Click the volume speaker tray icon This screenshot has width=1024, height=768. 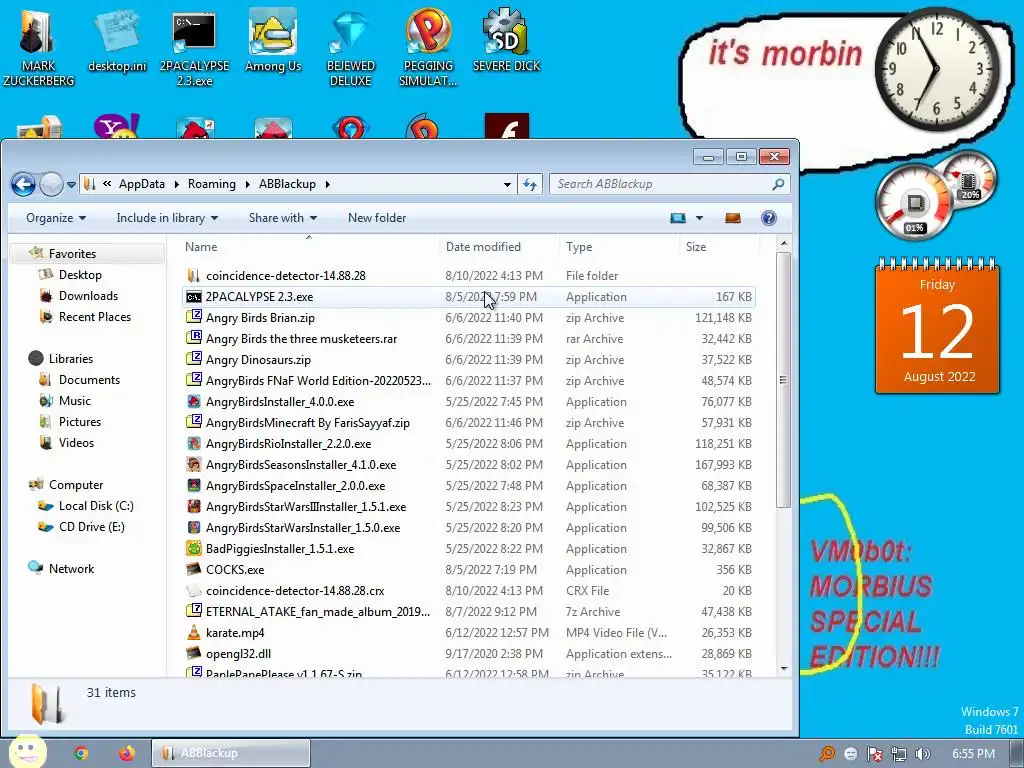coord(922,754)
